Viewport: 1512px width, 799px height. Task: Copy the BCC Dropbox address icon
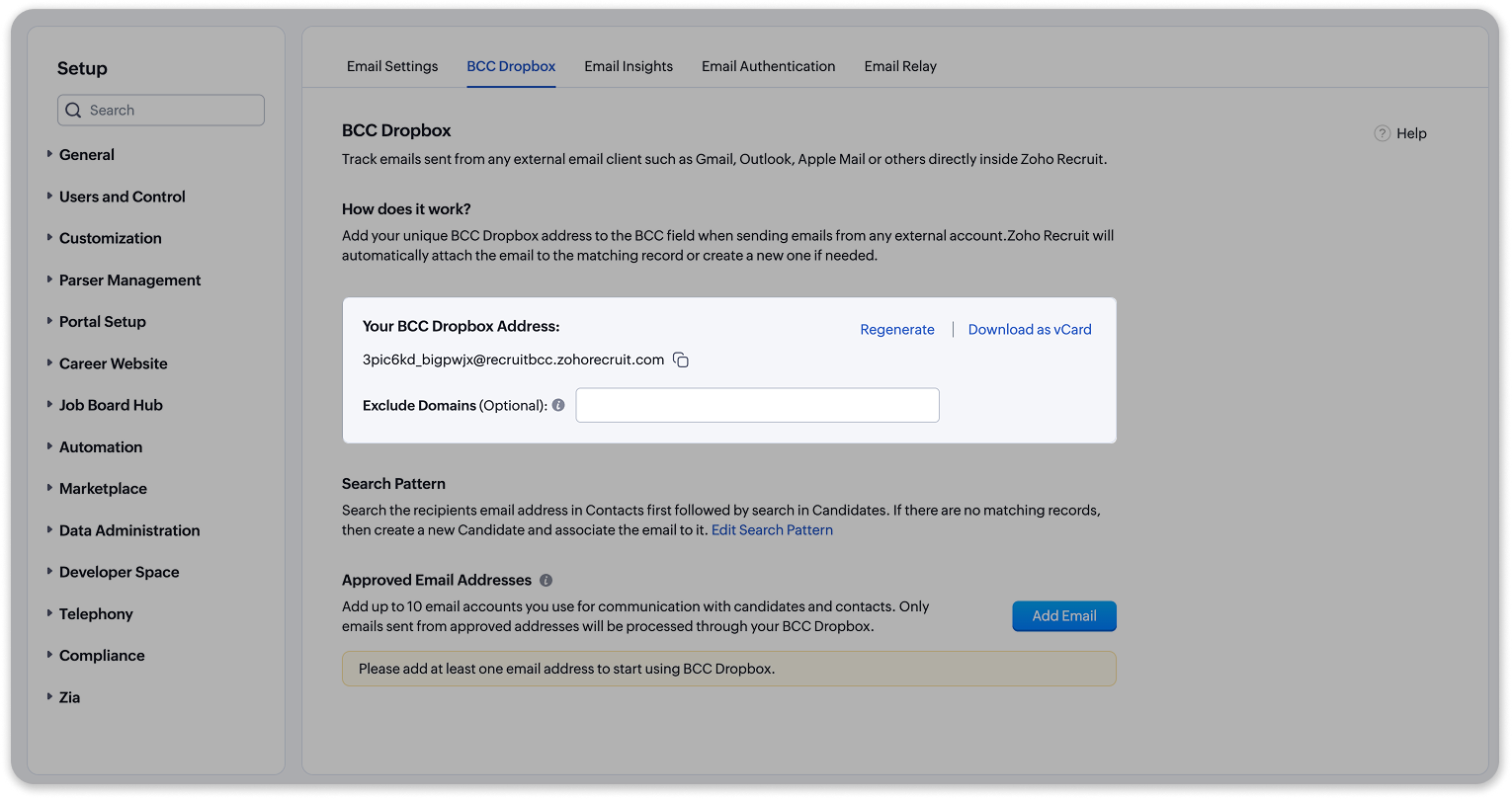point(681,360)
